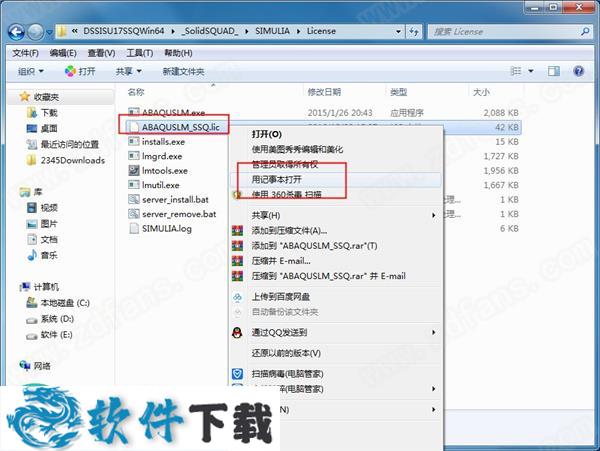The image size is (600, 451).
Task: Choose 还原以前的版本(V) in context menu
Action: pyautogui.click(x=286, y=353)
